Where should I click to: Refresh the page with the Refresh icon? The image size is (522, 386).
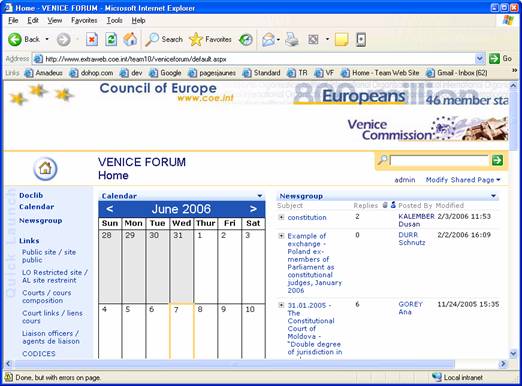pos(111,40)
